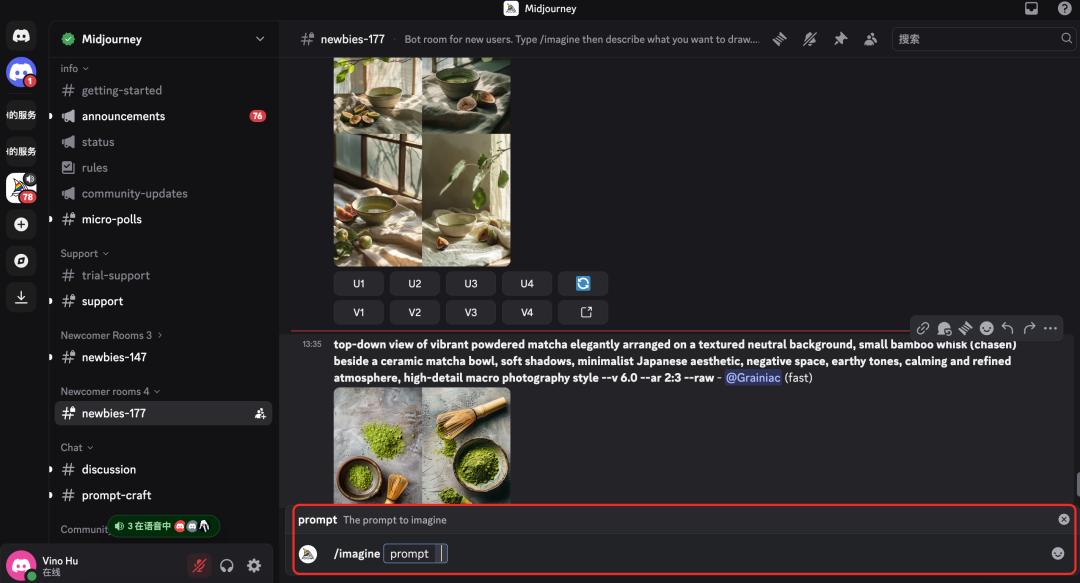The width and height of the screenshot is (1080, 583).
Task: Open image on web external link button
Action: [x=583, y=312]
